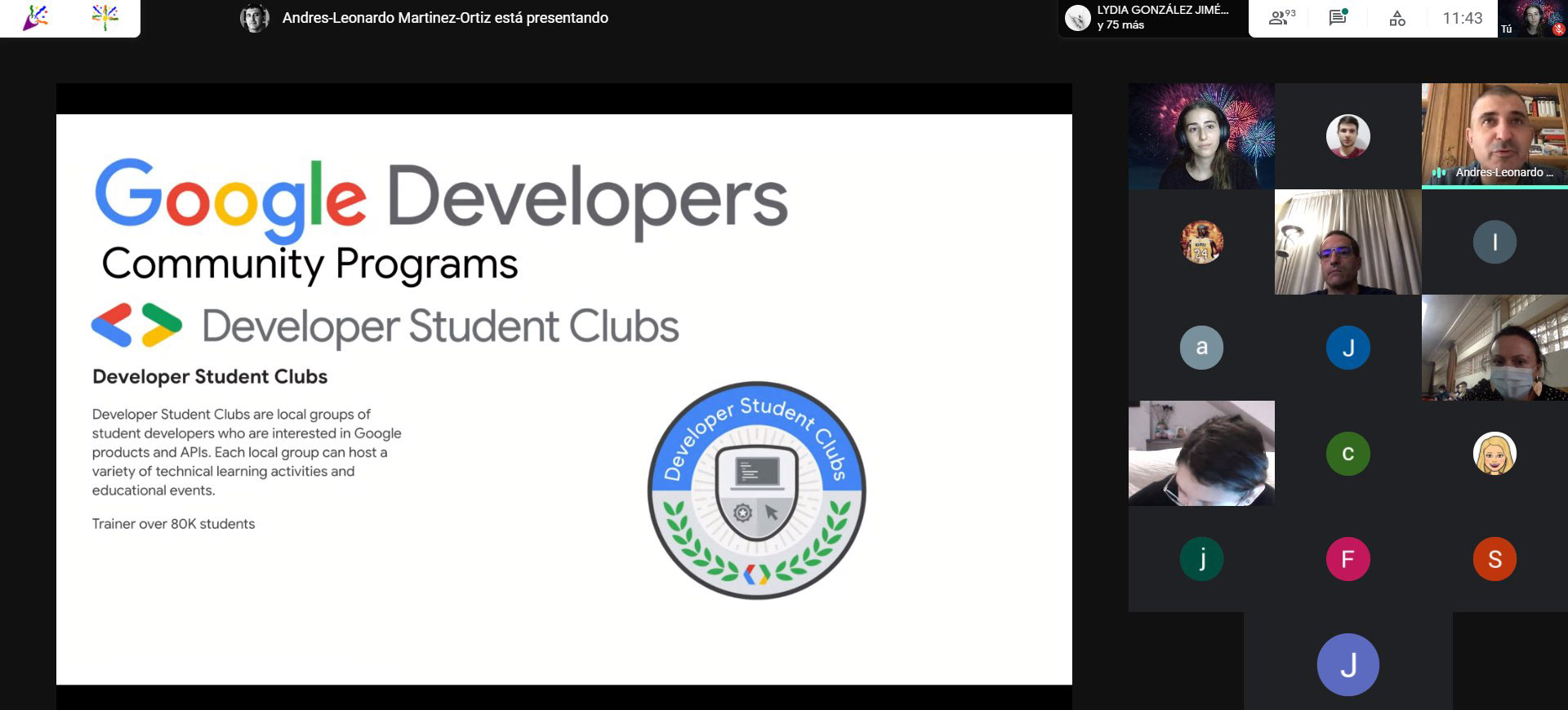The image size is (1568, 710).
Task: Select the man with glasses video tile
Action: tap(1347, 242)
